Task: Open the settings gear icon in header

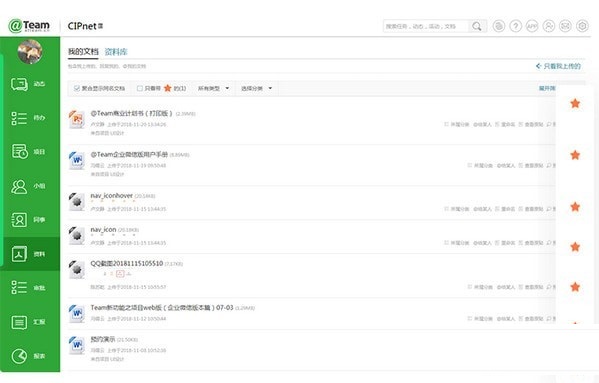Action: tap(582, 26)
